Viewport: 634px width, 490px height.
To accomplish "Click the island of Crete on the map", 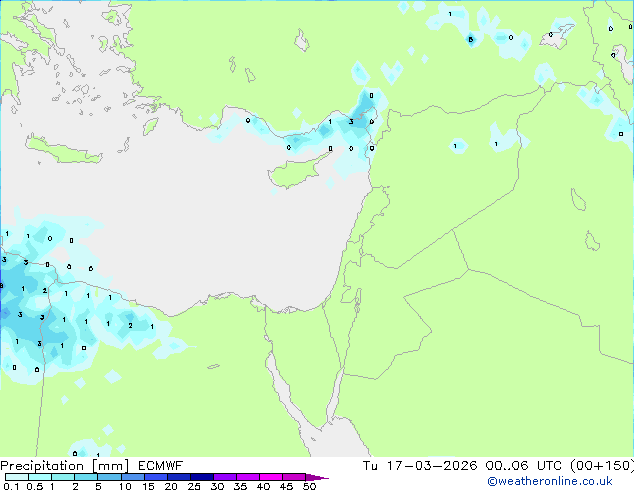I will (x=63, y=150).
